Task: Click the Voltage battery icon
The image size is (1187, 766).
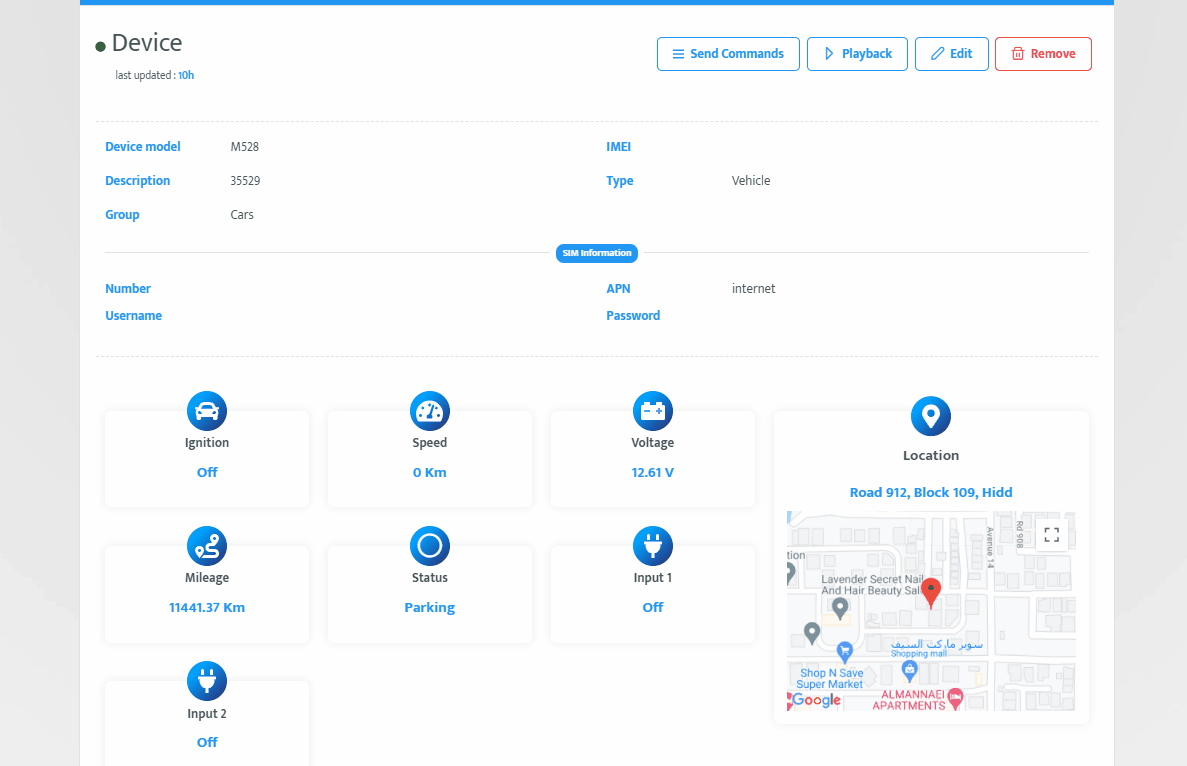Action: [653, 411]
